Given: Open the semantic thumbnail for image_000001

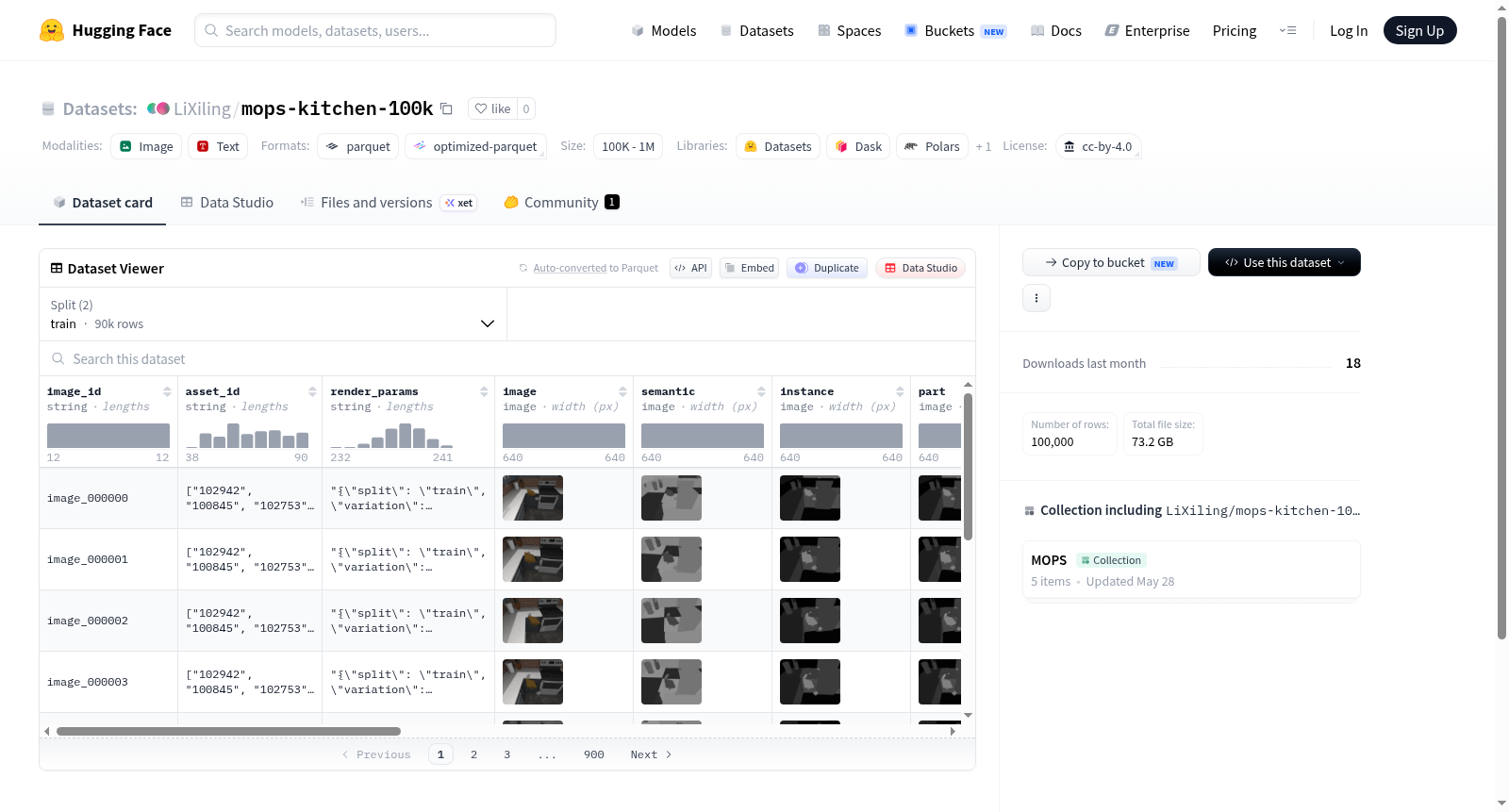Looking at the screenshot, I should point(672,559).
